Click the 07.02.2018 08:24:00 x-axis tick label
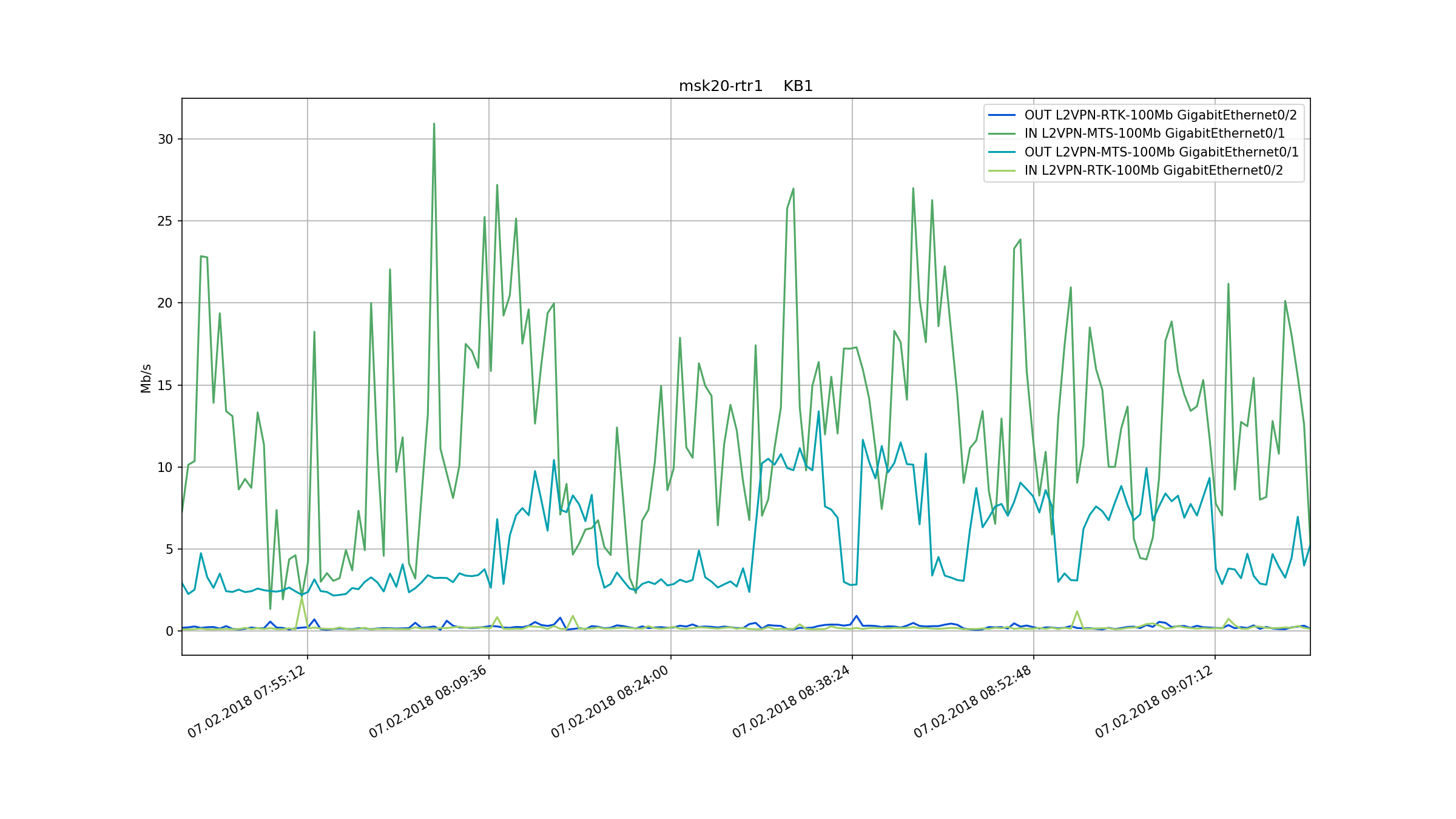Image resolution: width=1456 pixels, height=819 pixels. [609, 702]
